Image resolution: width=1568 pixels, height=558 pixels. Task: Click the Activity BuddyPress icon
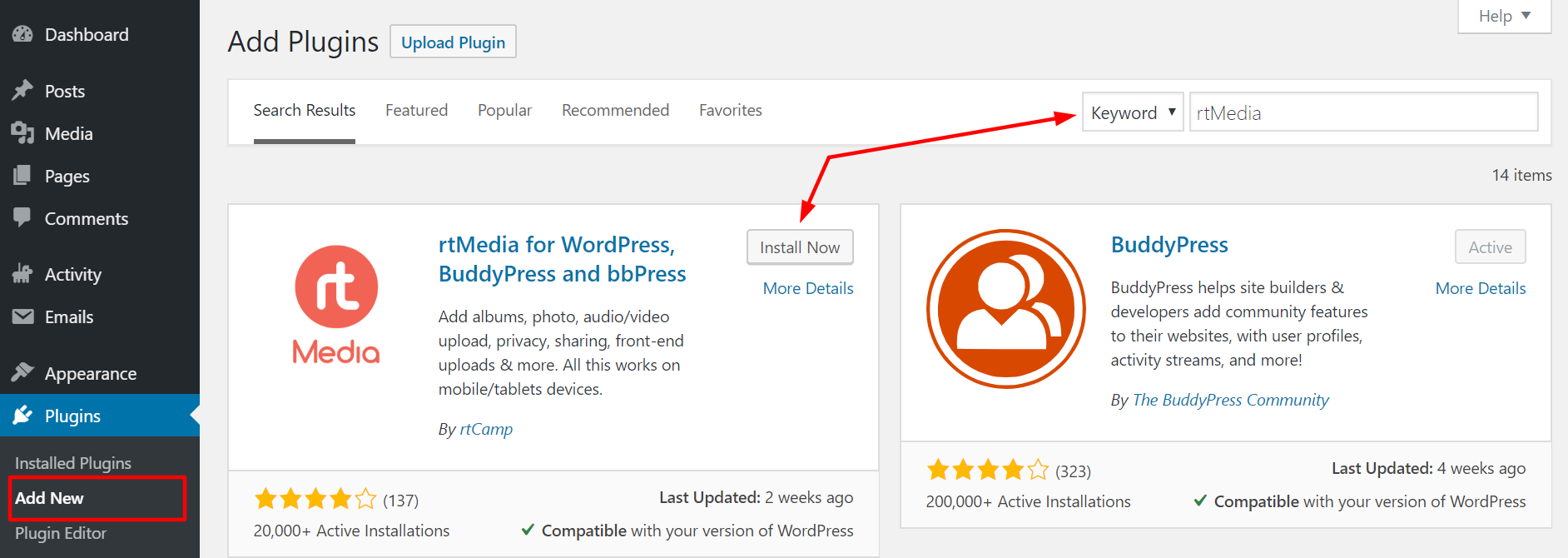[22, 273]
